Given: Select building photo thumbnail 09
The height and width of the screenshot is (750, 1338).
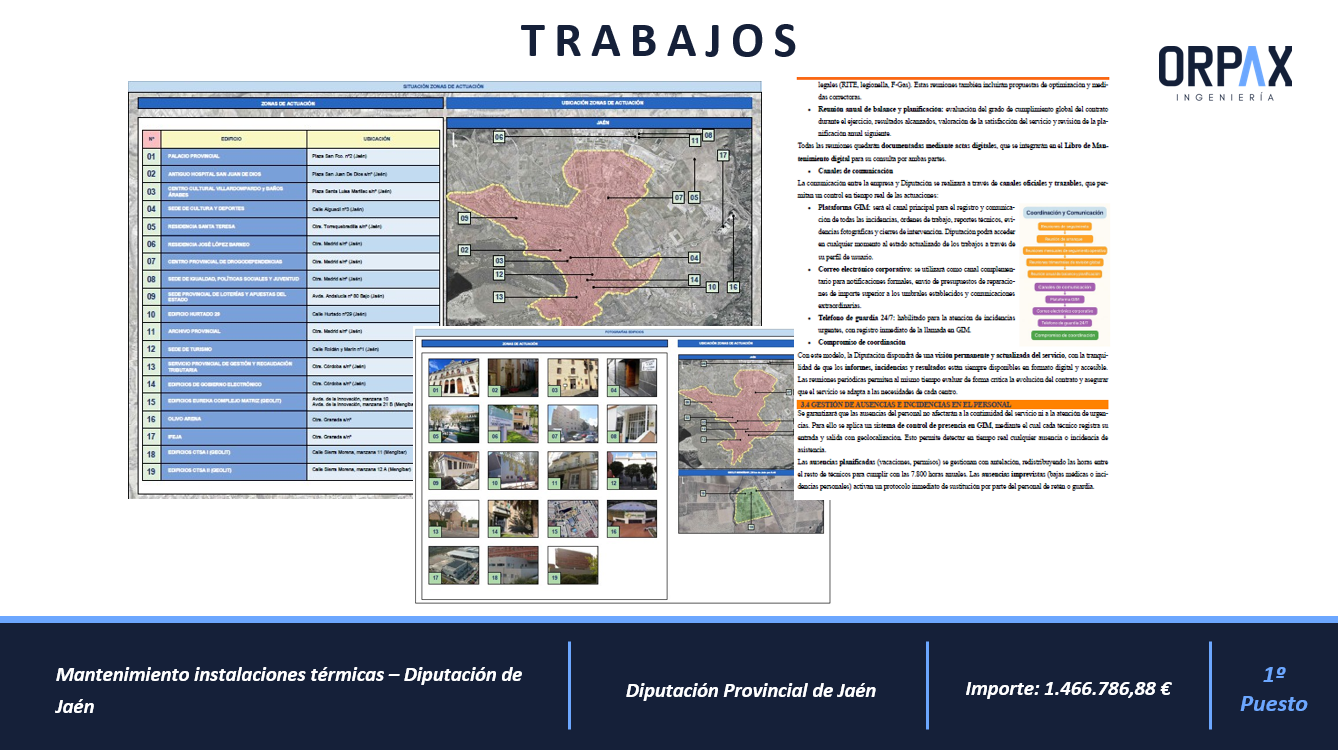Looking at the screenshot, I should (x=453, y=470).
